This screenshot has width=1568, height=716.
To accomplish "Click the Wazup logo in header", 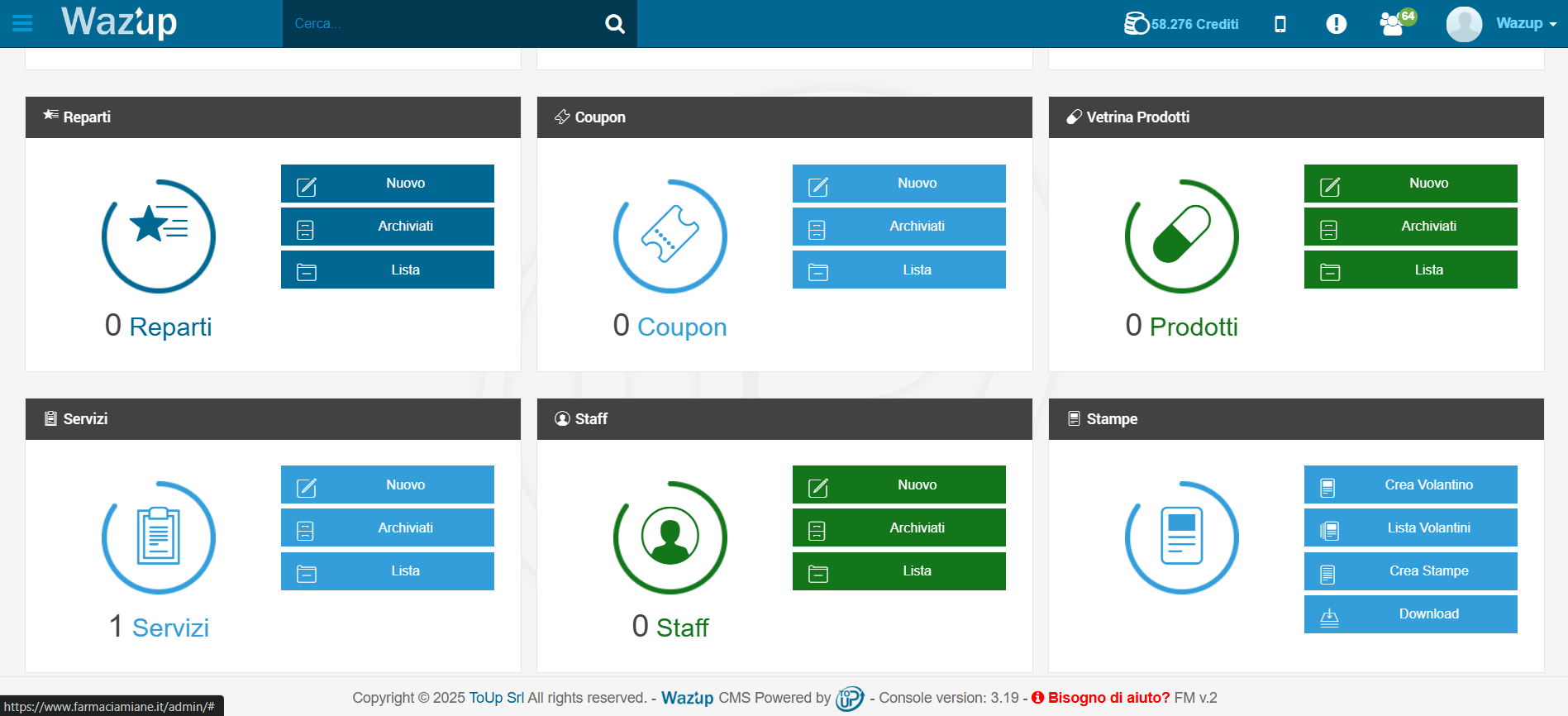I will (x=119, y=22).
